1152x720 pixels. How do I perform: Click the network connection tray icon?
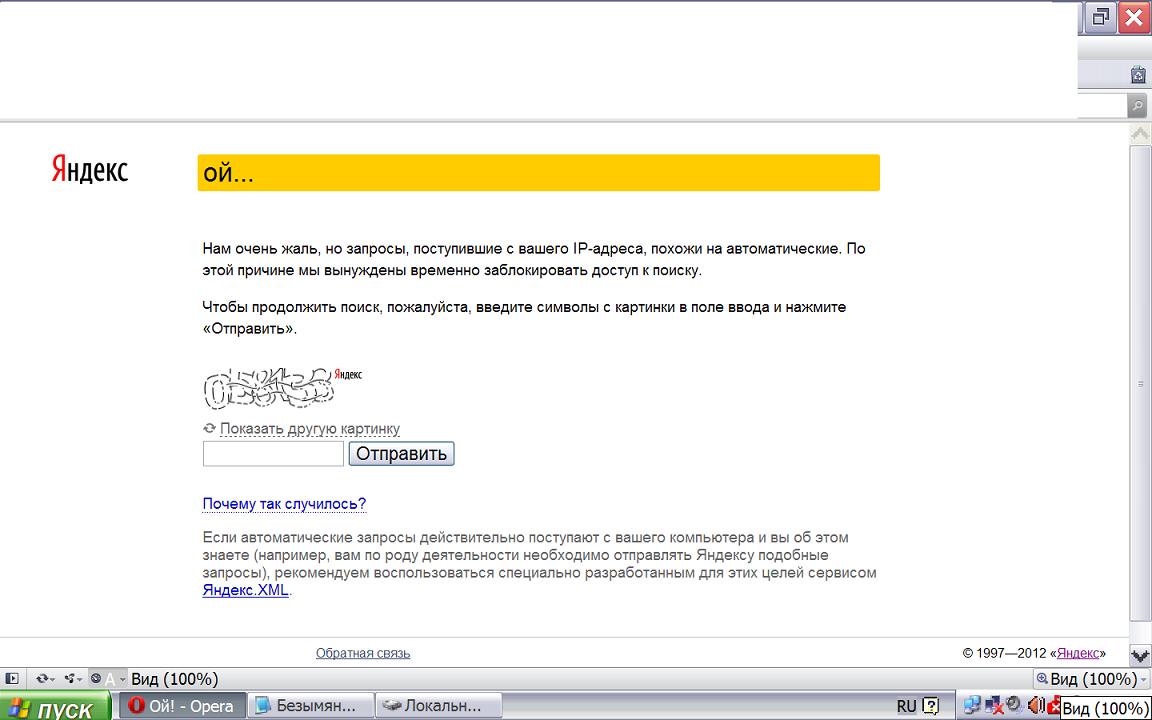coord(972,707)
